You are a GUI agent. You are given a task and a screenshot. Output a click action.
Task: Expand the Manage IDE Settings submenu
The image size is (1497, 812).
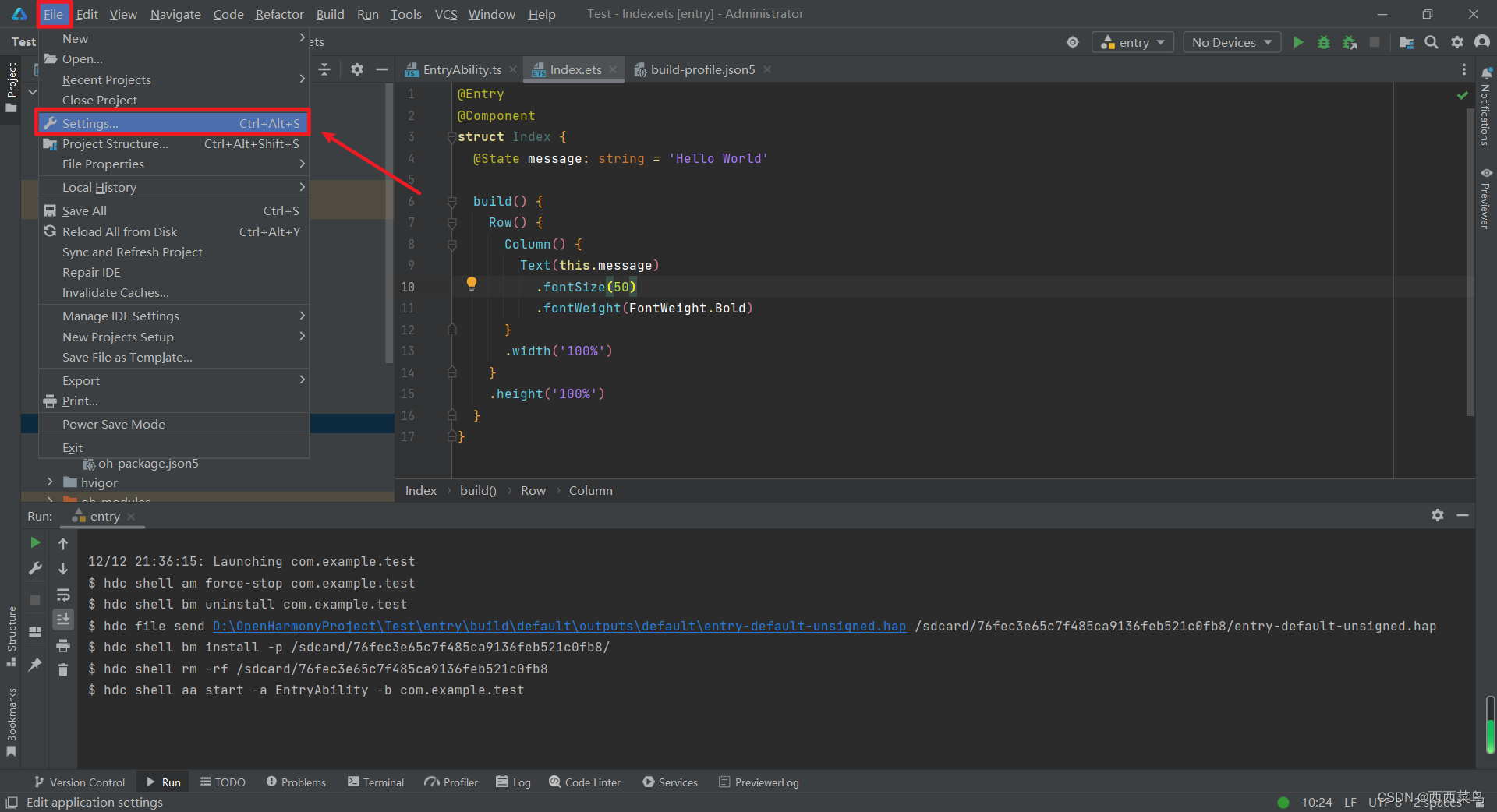pyautogui.click(x=174, y=316)
